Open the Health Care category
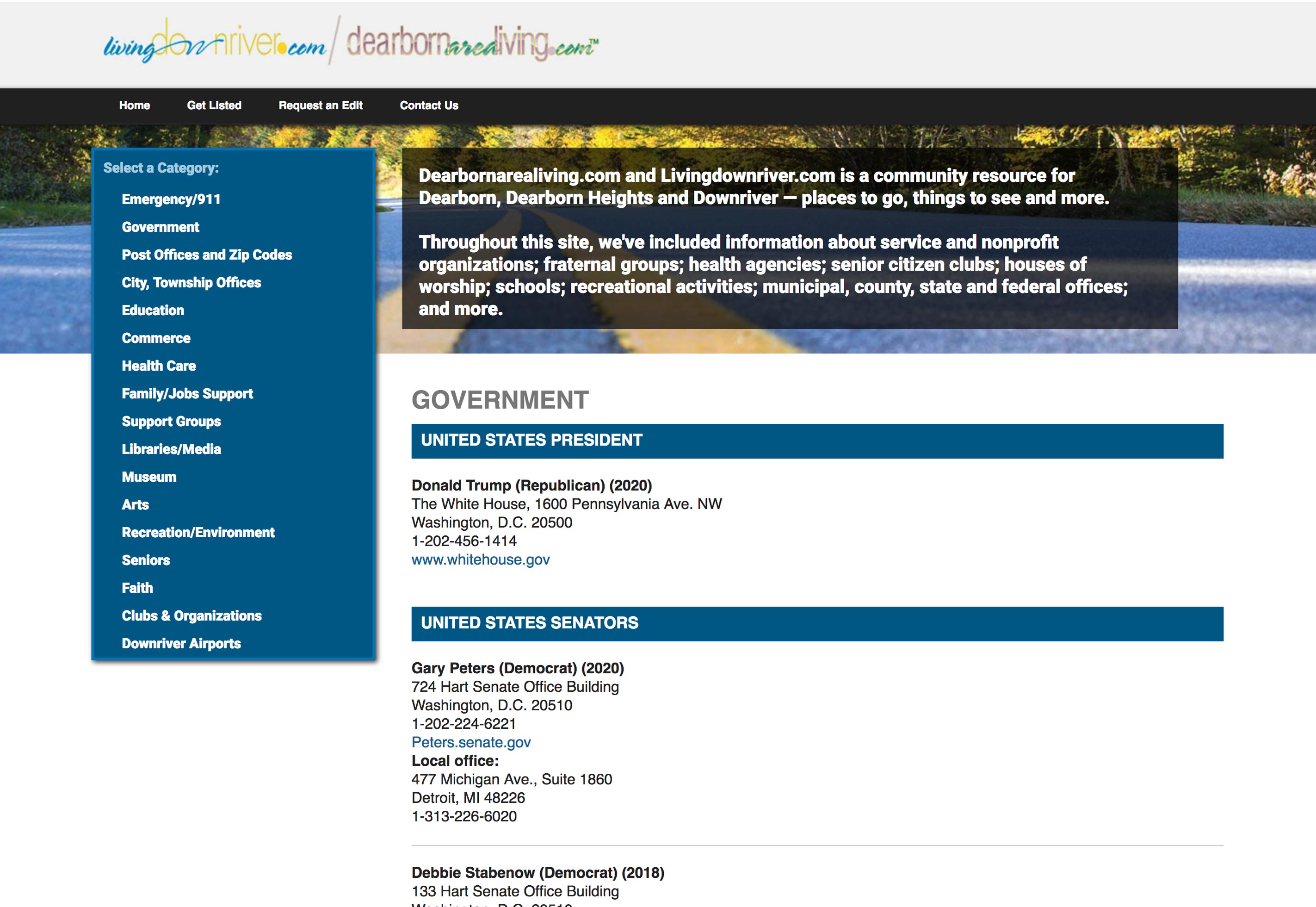The width and height of the screenshot is (1316, 907). tap(159, 366)
